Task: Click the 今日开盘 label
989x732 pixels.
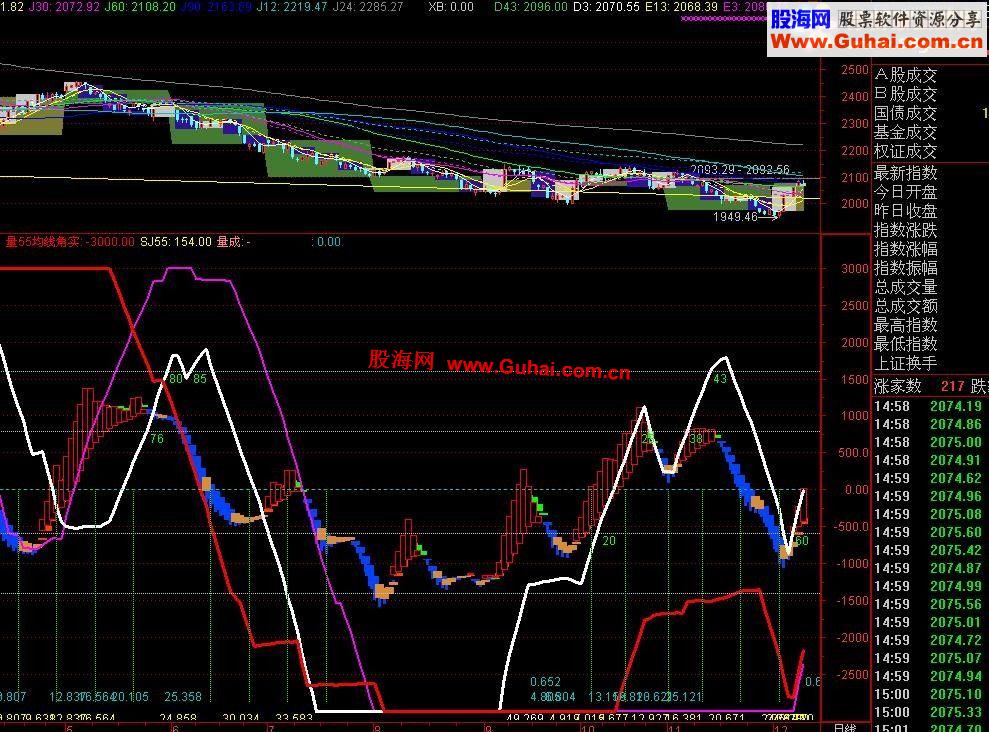Action: coord(906,192)
